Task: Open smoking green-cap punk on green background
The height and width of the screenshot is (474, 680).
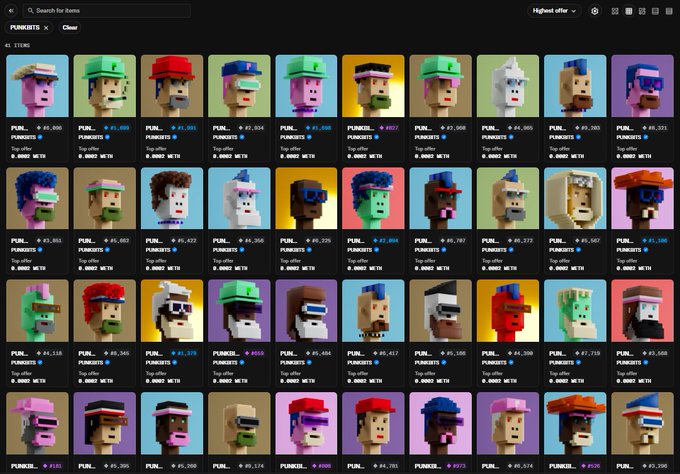Action: 105,86
